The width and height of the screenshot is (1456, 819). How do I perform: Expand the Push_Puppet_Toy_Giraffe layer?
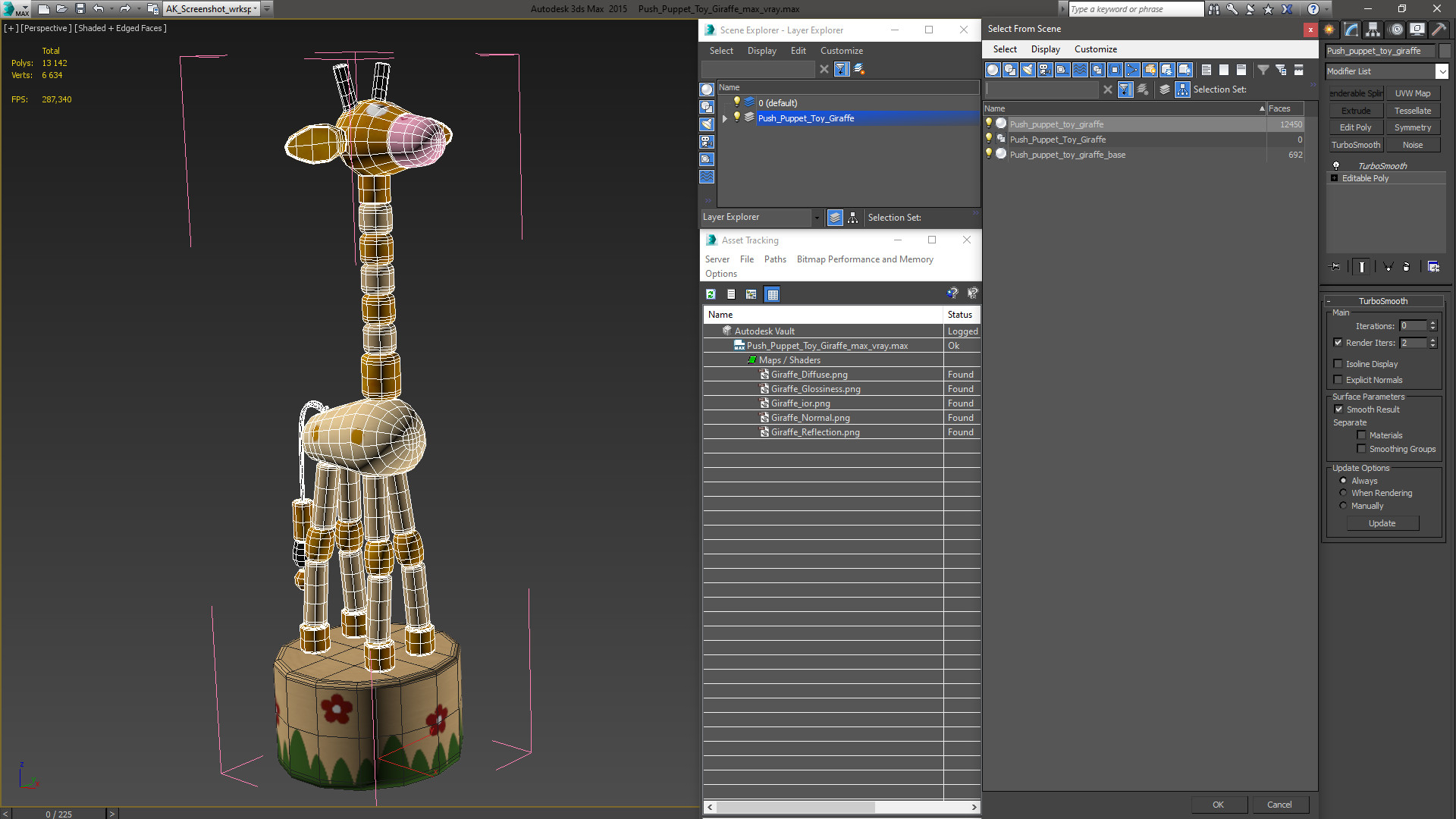(x=725, y=118)
